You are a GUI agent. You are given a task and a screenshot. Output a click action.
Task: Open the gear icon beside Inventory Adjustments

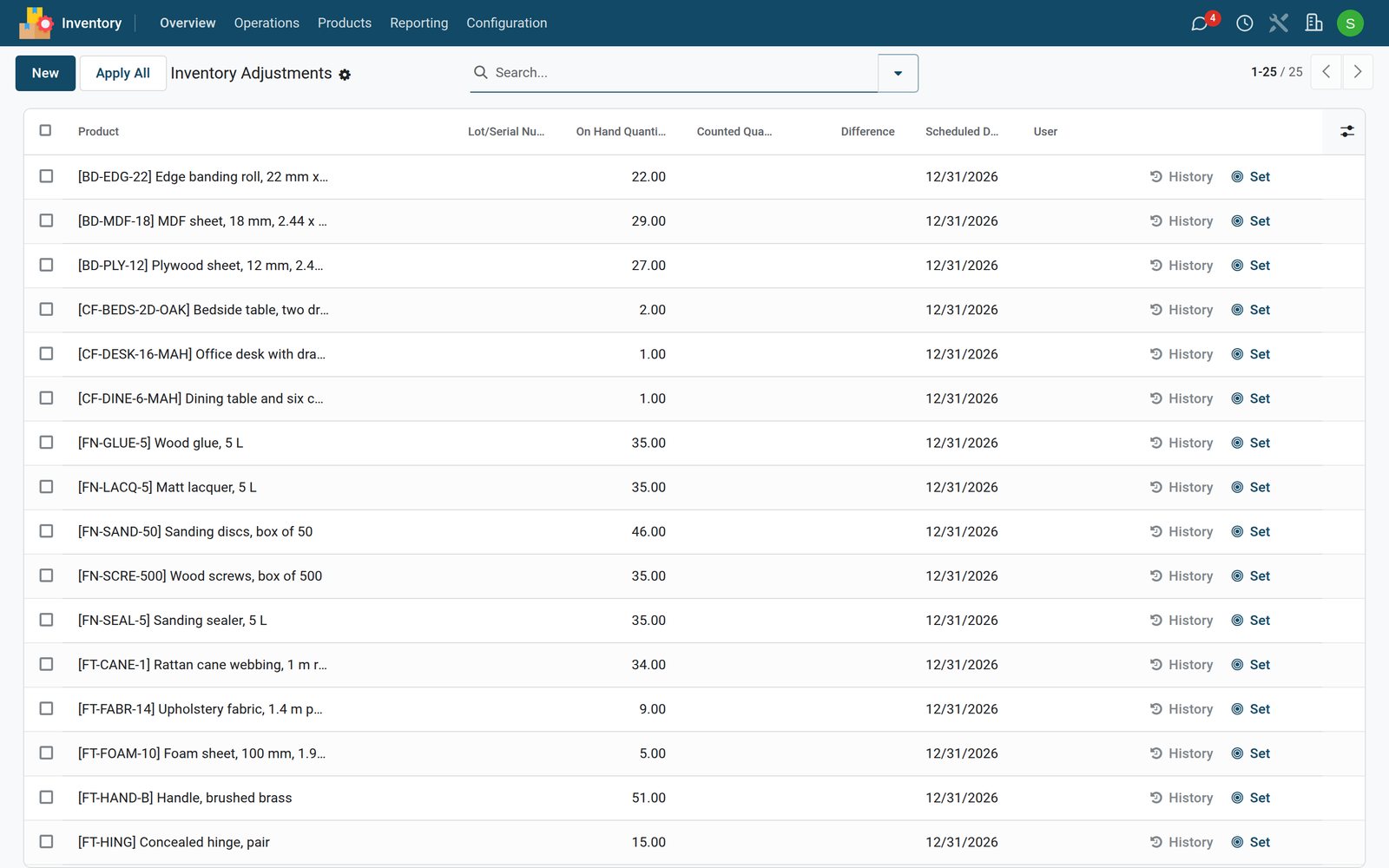tap(345, 75)
